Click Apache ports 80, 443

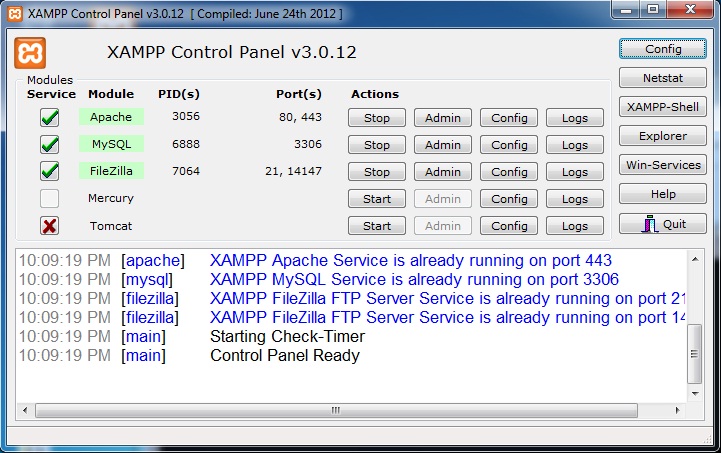[x=300, y=117]
